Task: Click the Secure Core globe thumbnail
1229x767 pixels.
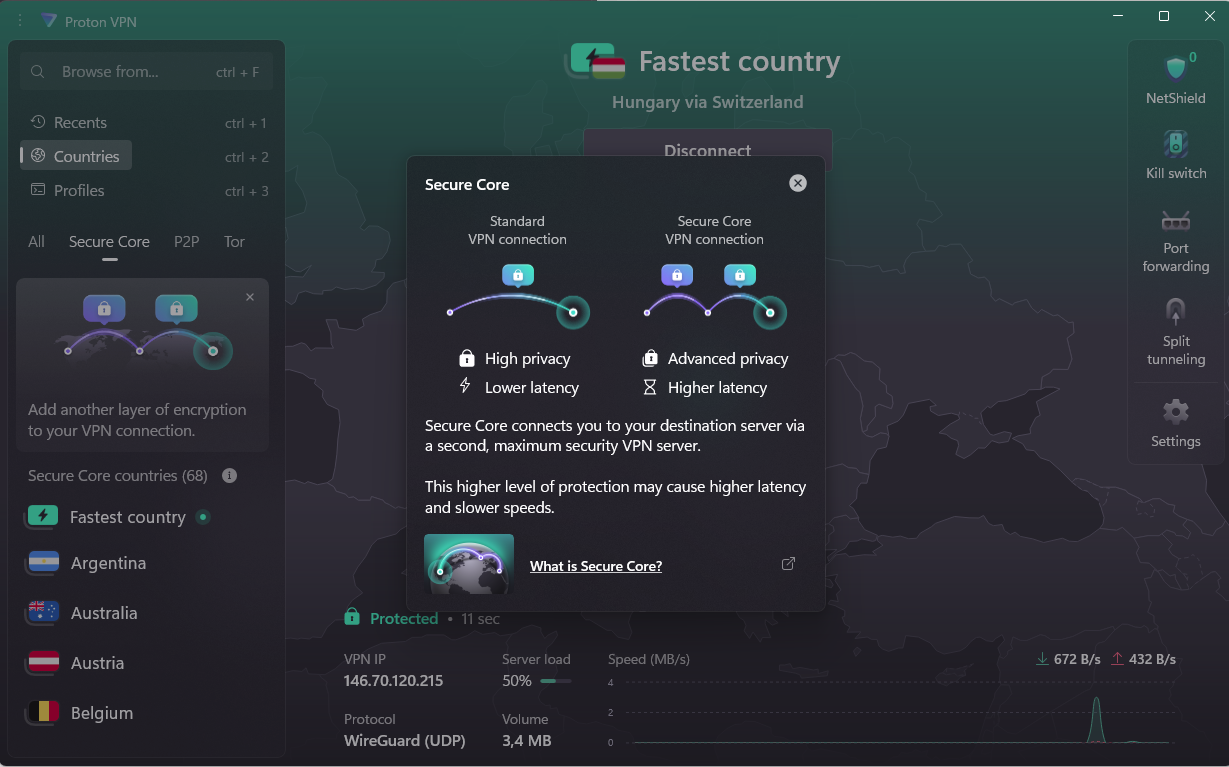Action: point(469,564)
